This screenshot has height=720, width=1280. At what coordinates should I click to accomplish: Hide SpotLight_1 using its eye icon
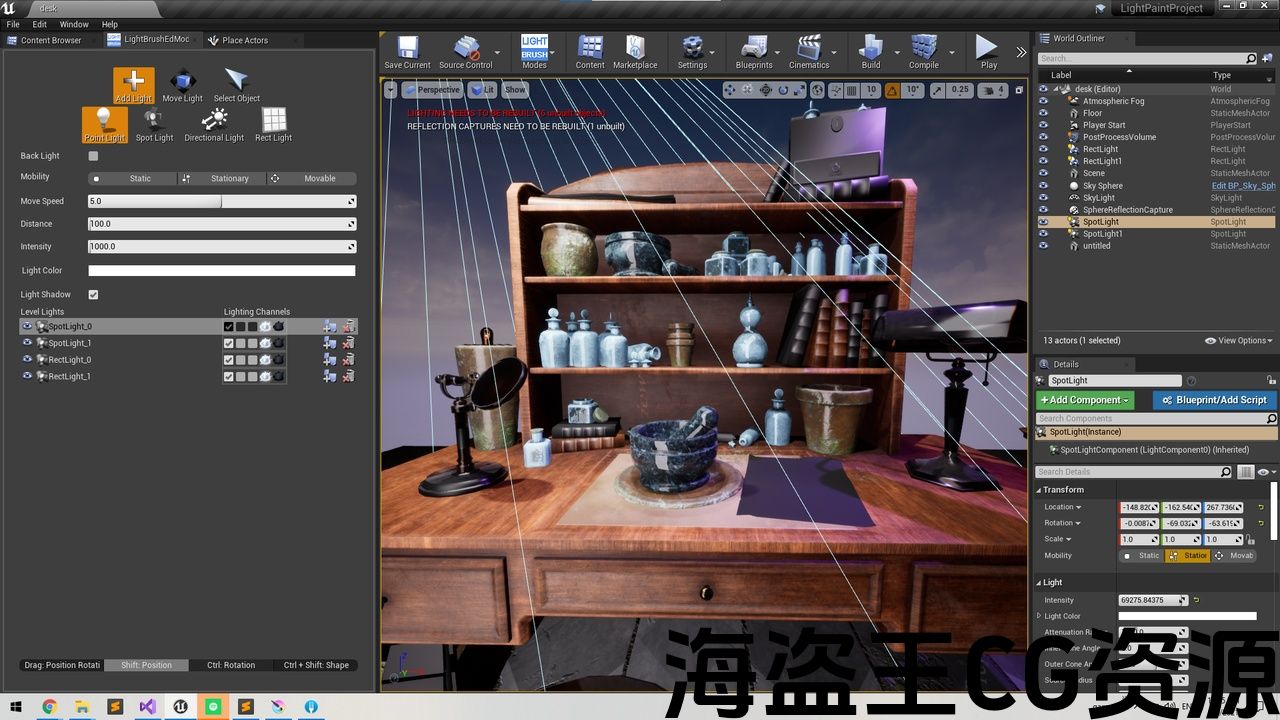27,343
